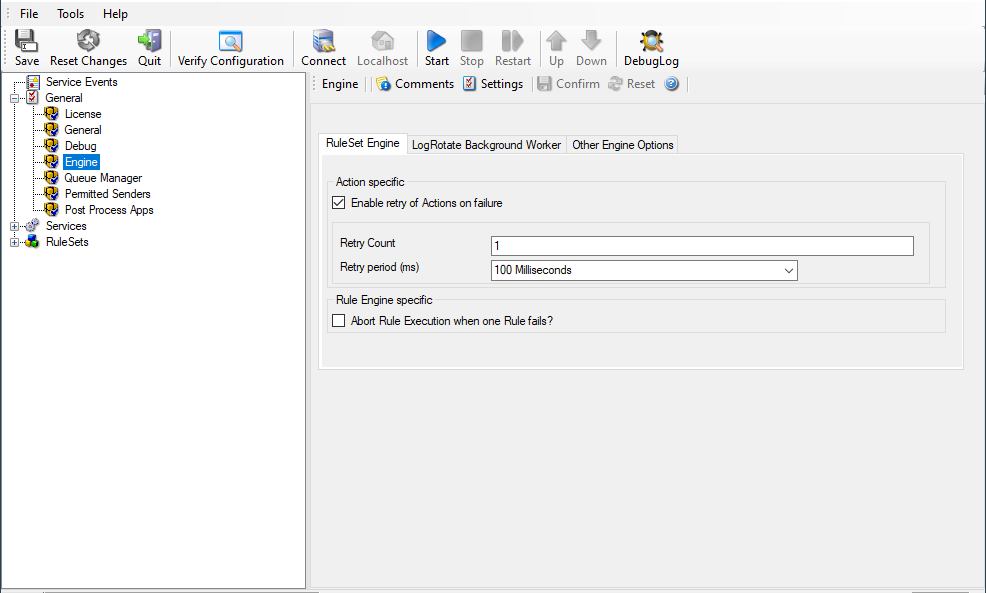
Task: Enable Abort Rule Execution when one Rule fails
Action: [339, 321]
